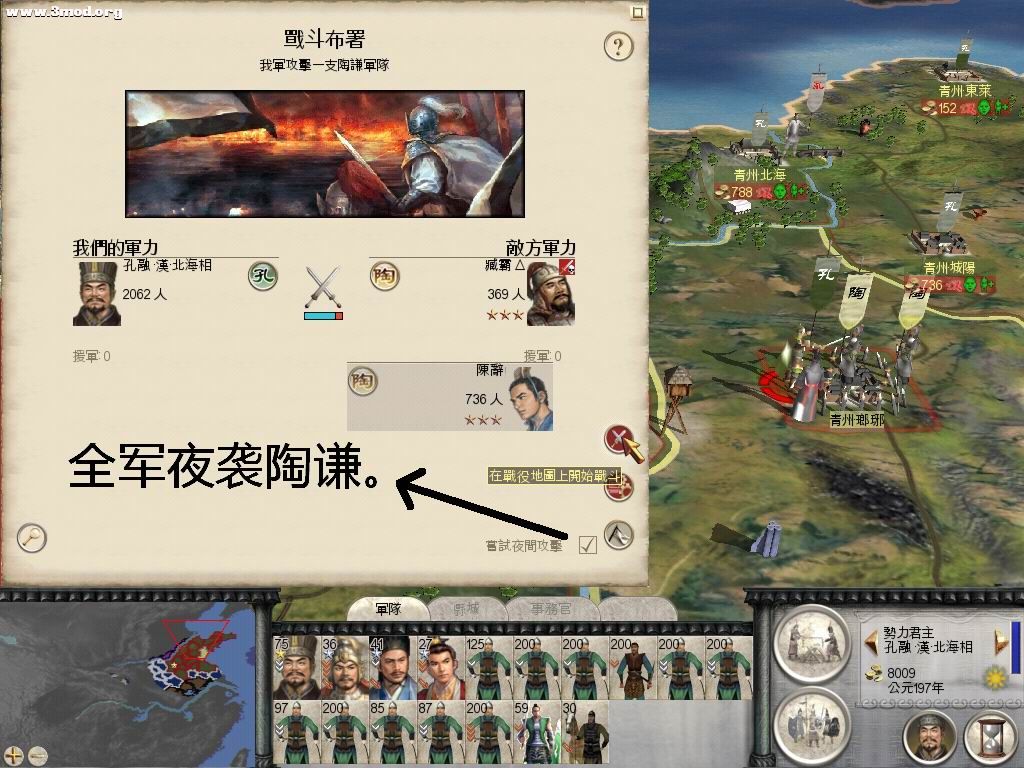Click the end turn hourglass icon
Viewport: 1024px width, 768px height.
coord(990,736)
